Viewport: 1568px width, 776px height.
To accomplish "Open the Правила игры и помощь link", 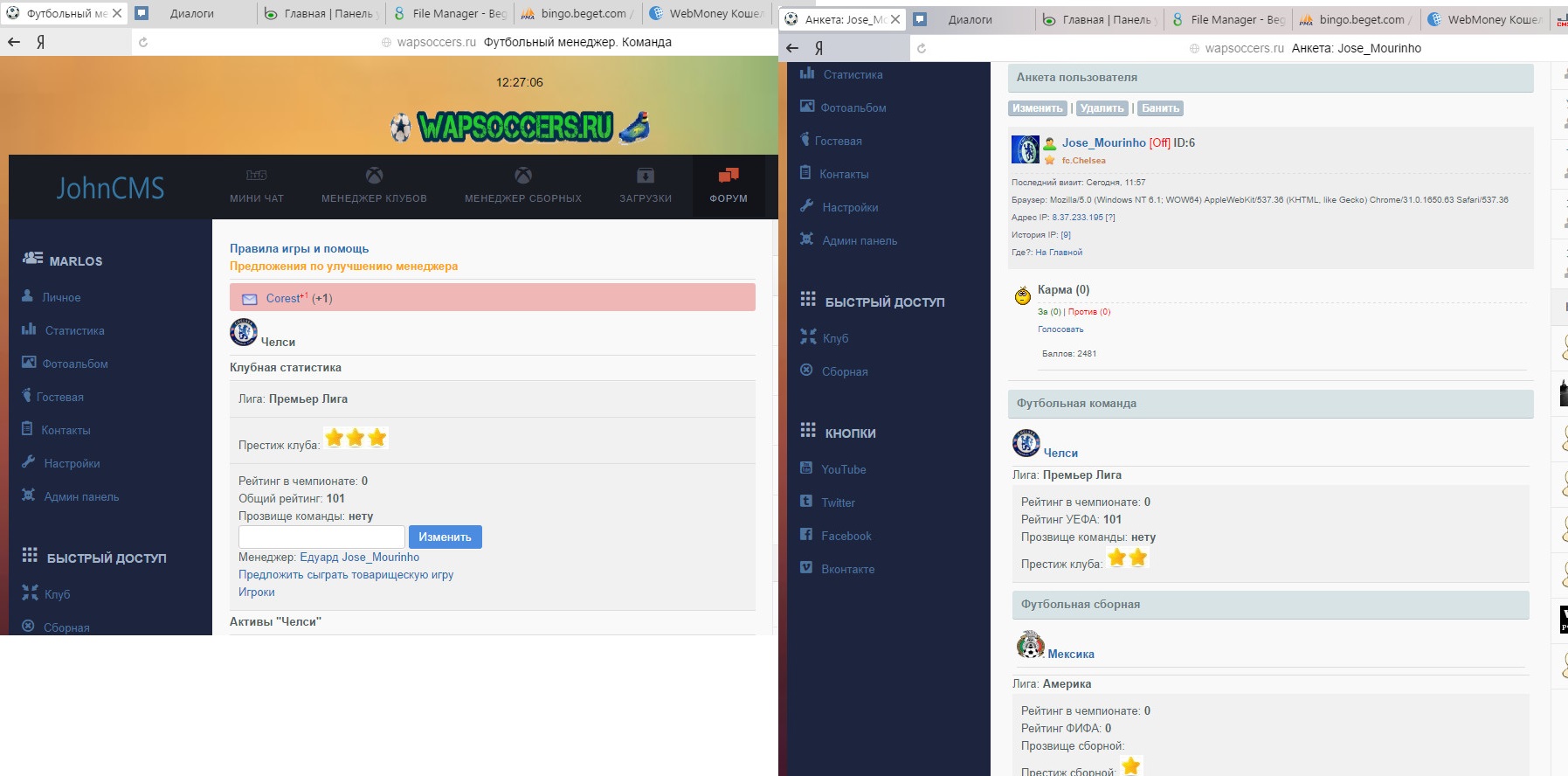I will pos(300,248).
